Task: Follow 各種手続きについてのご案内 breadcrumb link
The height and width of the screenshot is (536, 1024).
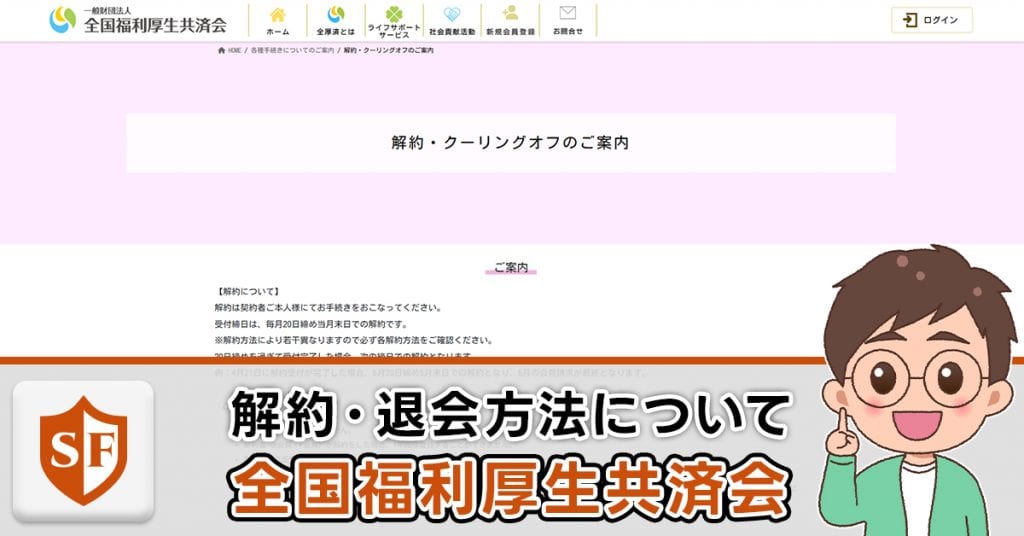Action: [x=292, y=50]
